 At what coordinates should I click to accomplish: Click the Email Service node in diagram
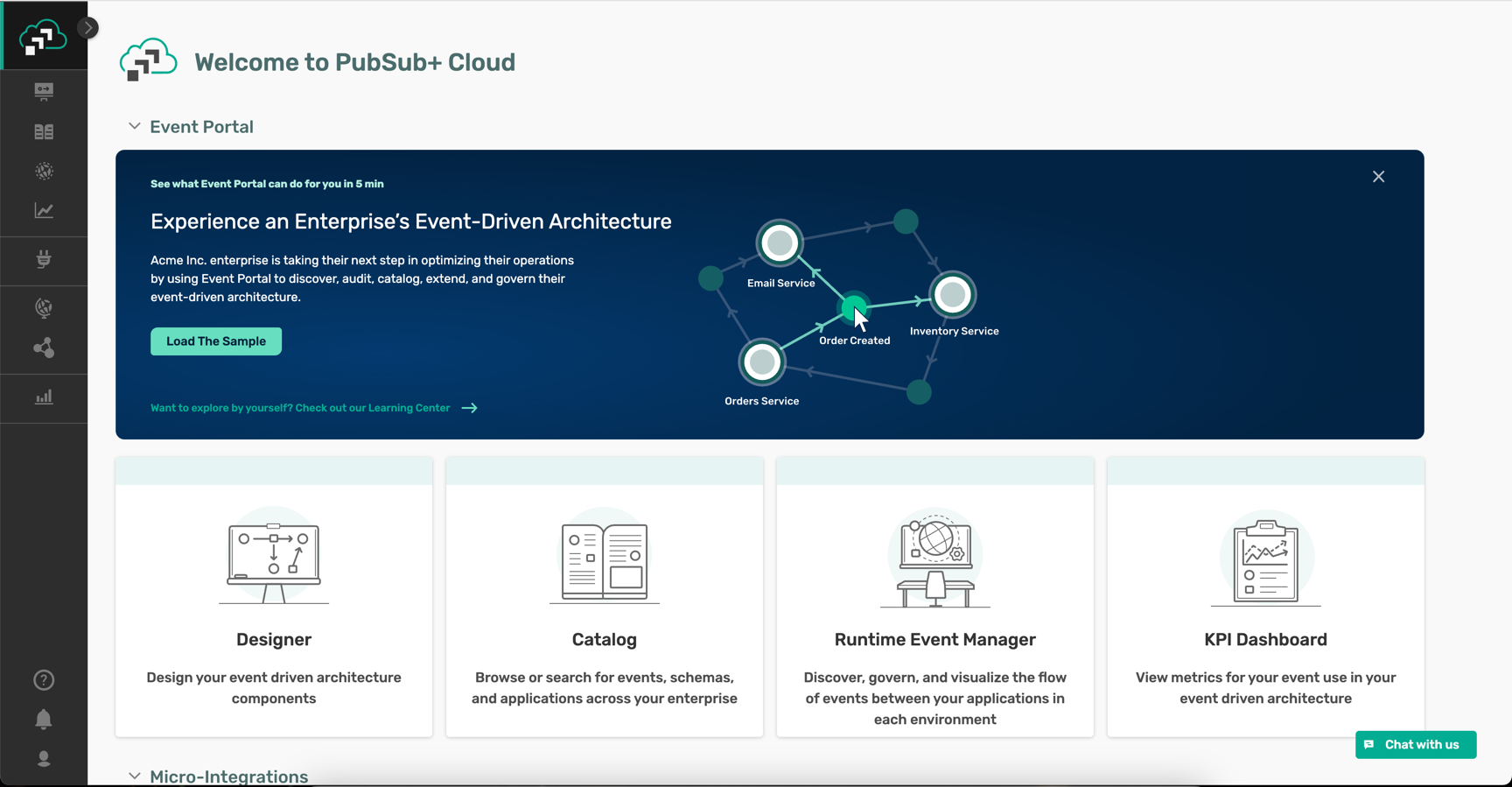click(x=780, y=243)
